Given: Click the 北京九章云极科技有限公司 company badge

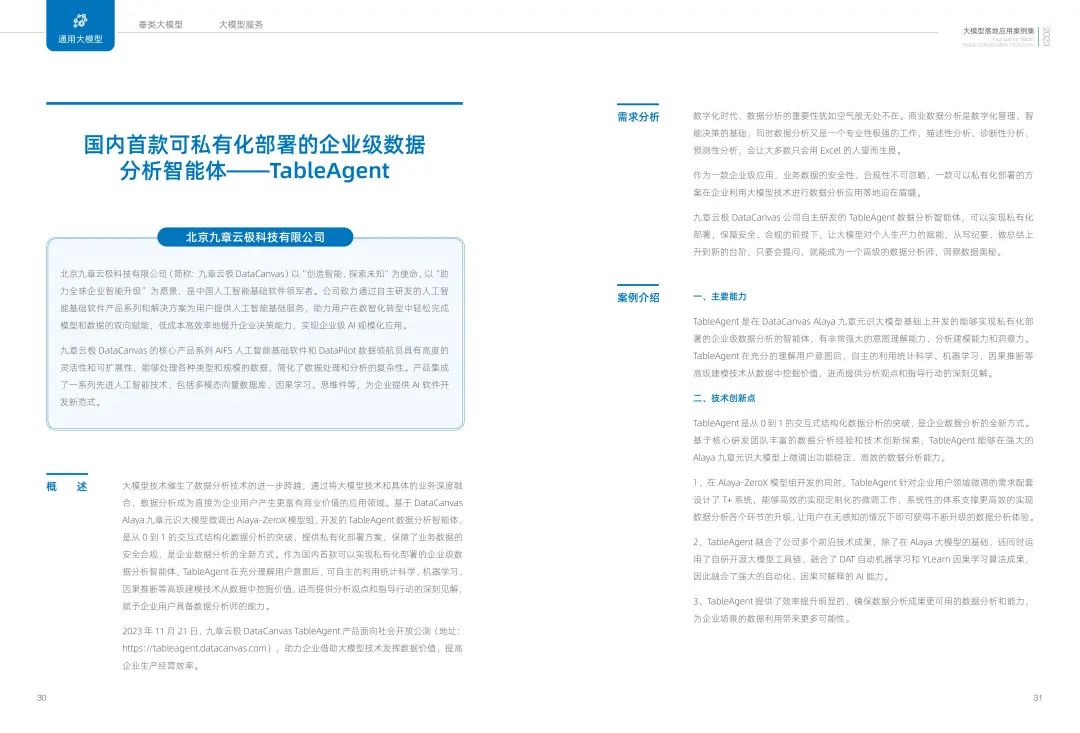Looking at the screenshot, I should click(x=255, y=237).
